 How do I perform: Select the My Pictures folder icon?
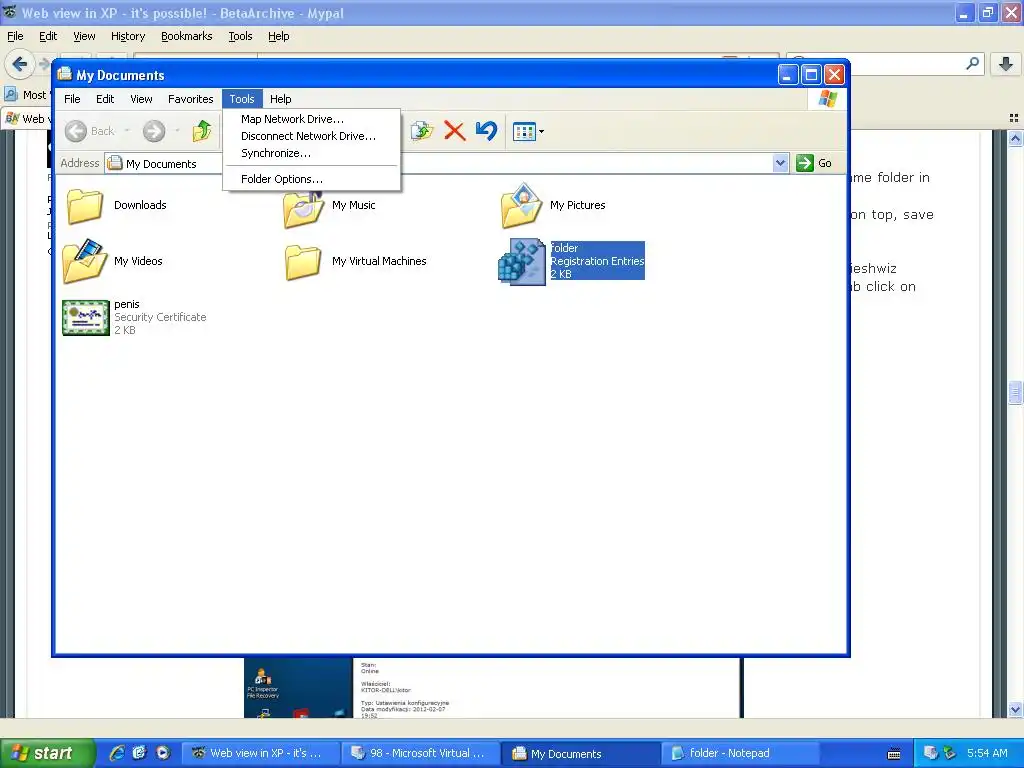521,206
